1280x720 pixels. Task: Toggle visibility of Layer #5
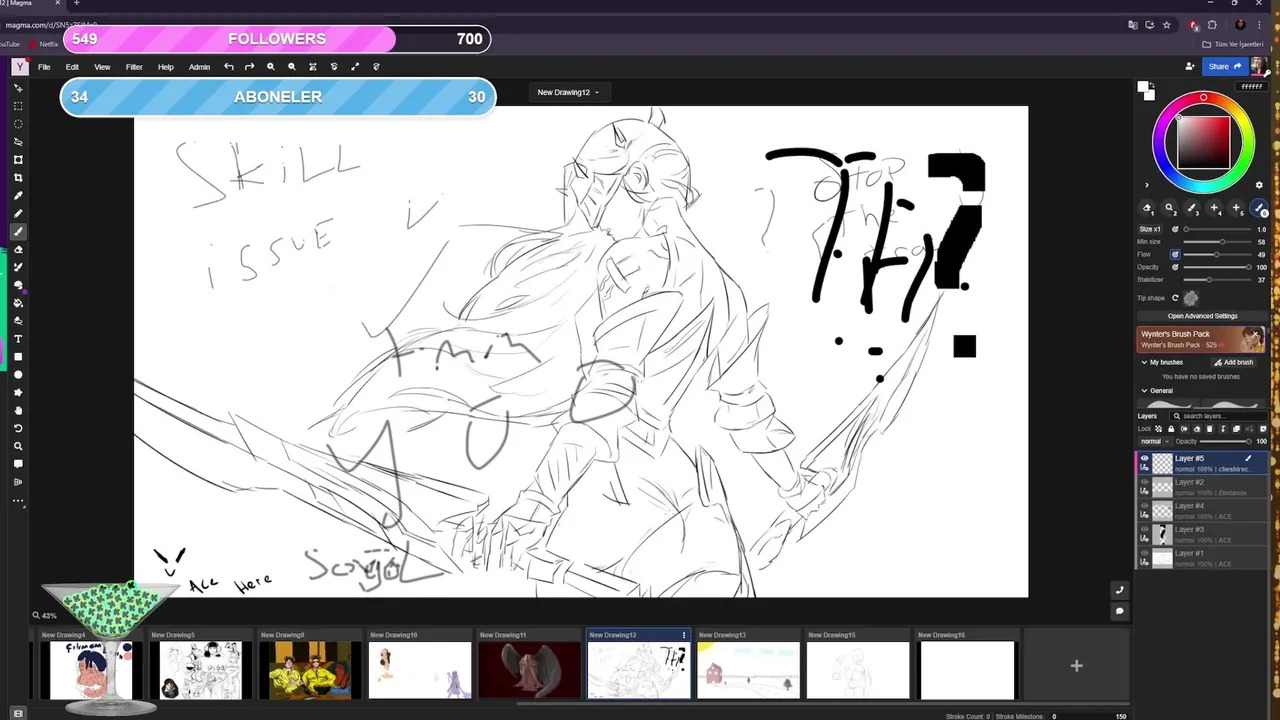1145,458
